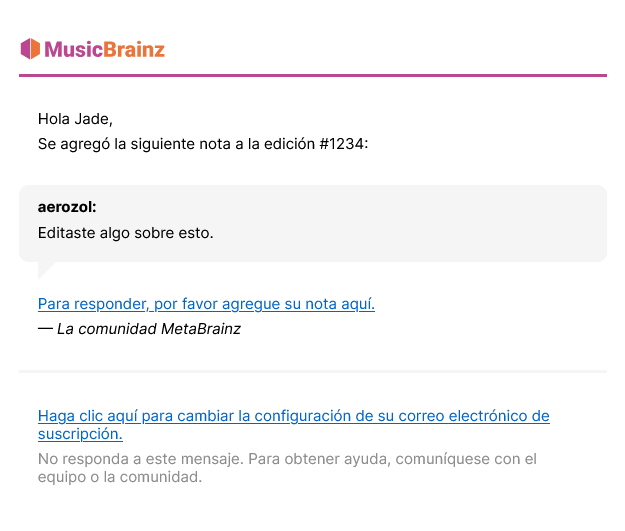Click the MusicBrainz hexagon logo icon

click(x=30, y=49)
